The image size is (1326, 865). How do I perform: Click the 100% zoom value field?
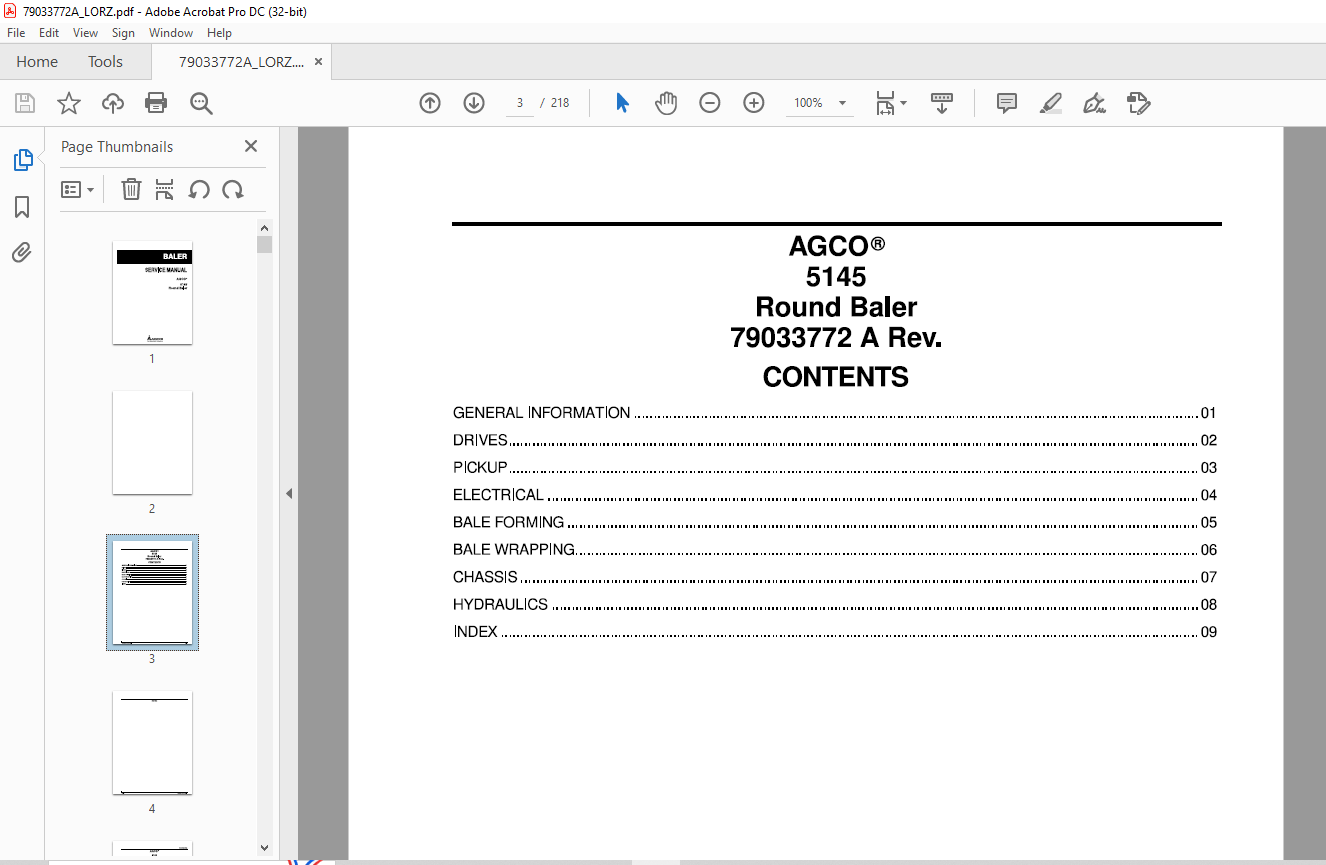coord(808,103)
